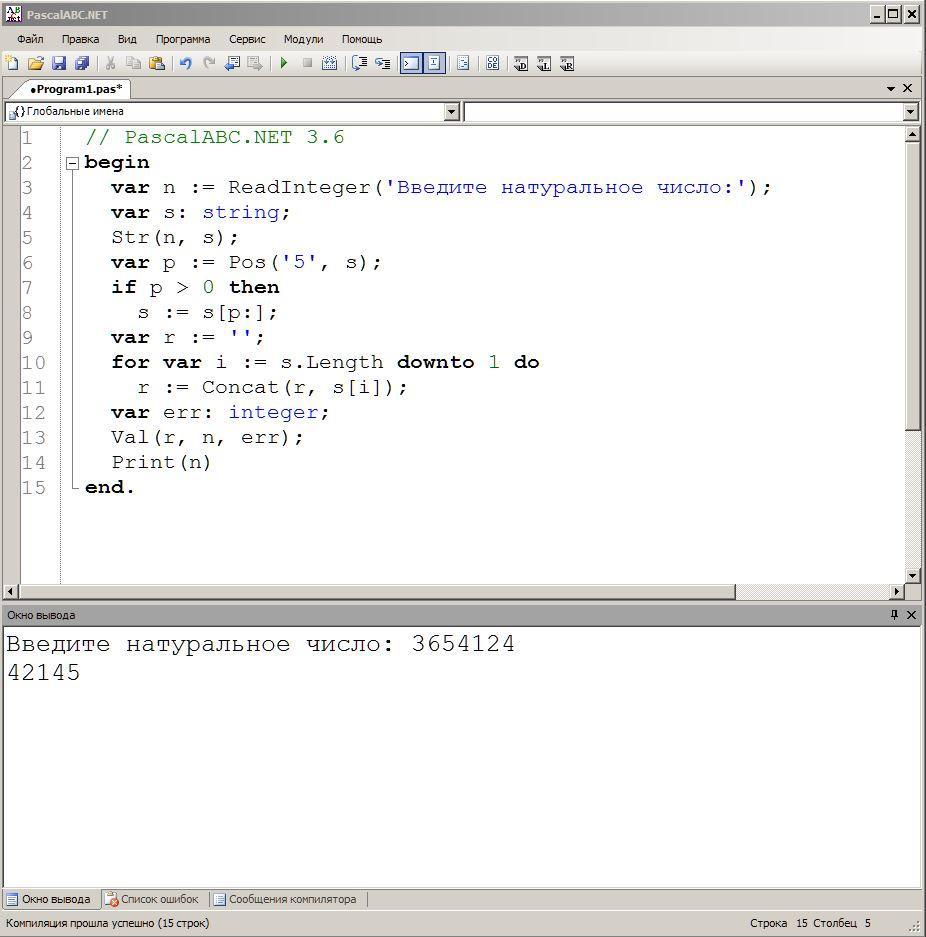Toggle the output window toolbar button
926x937 pixels.
(x=411, y=63)
